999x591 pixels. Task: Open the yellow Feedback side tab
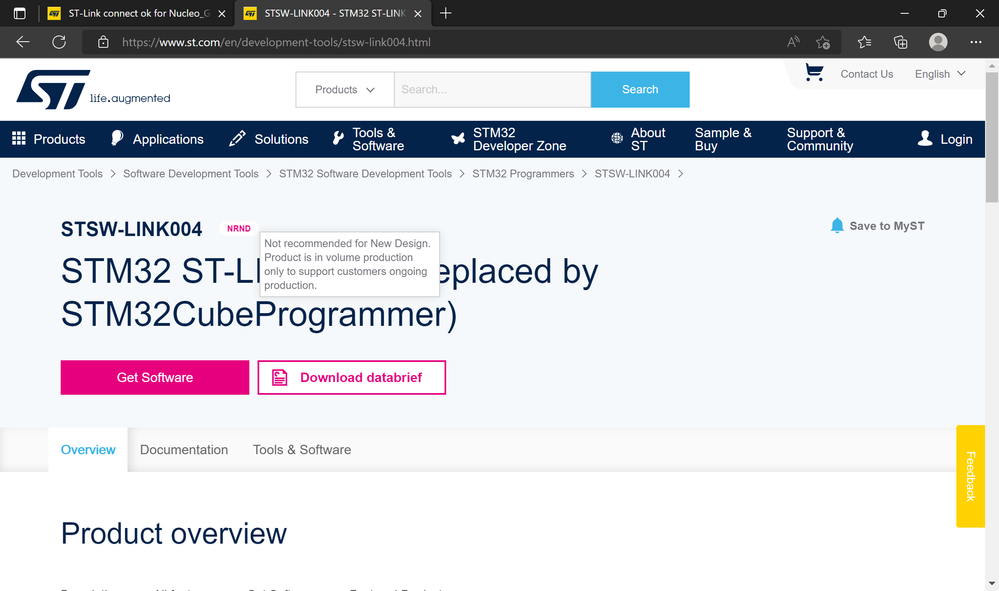(x=970, y=476)
